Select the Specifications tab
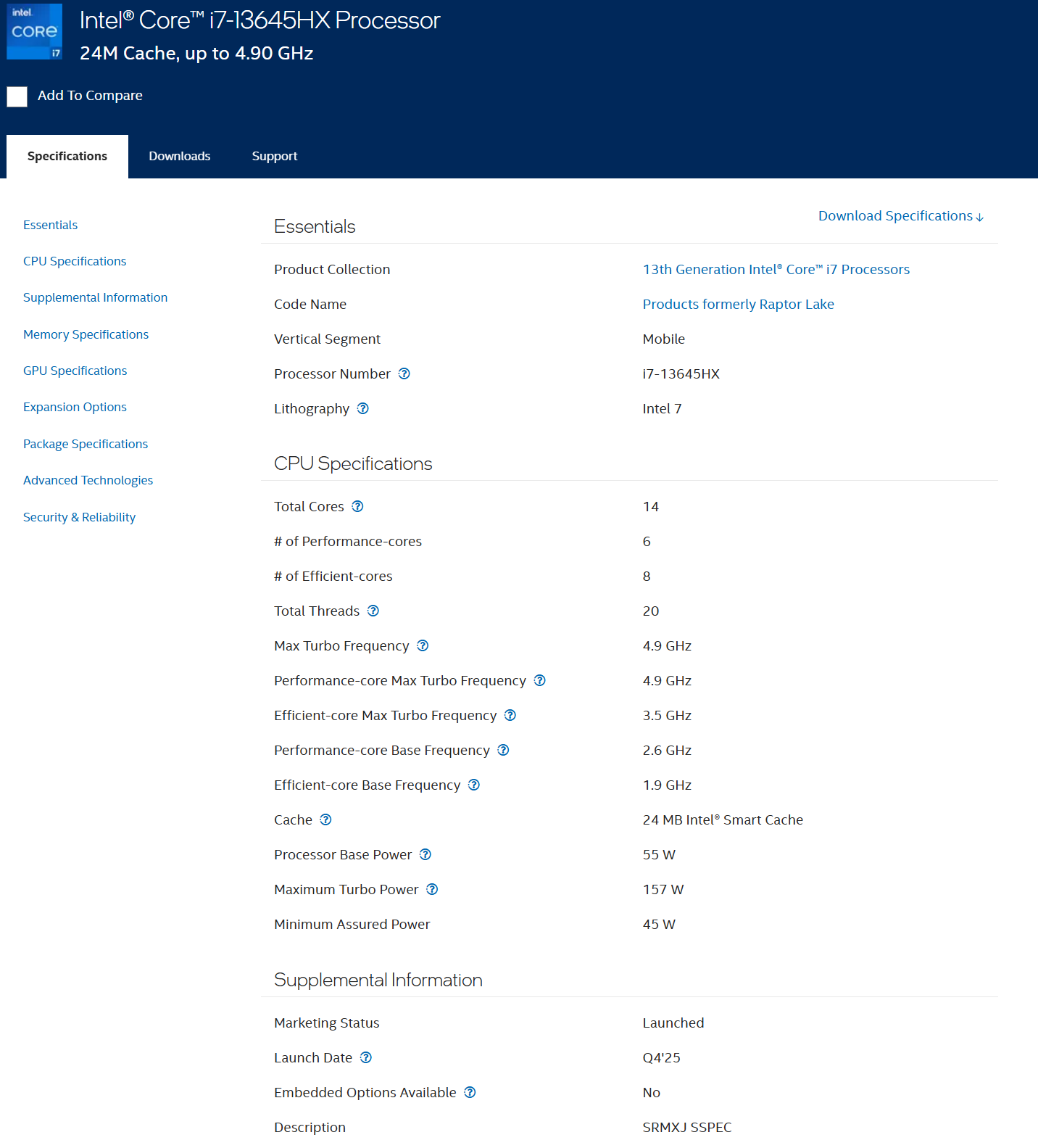 (x=67, y=156)
